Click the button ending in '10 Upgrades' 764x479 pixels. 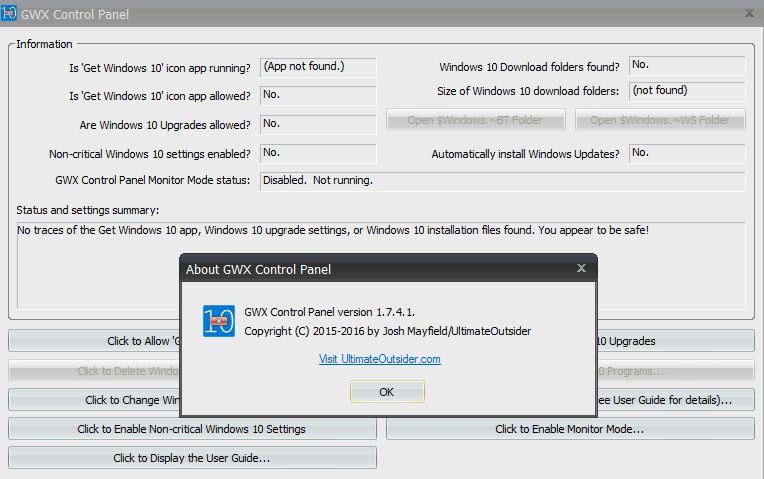click(x=676, y=341)
